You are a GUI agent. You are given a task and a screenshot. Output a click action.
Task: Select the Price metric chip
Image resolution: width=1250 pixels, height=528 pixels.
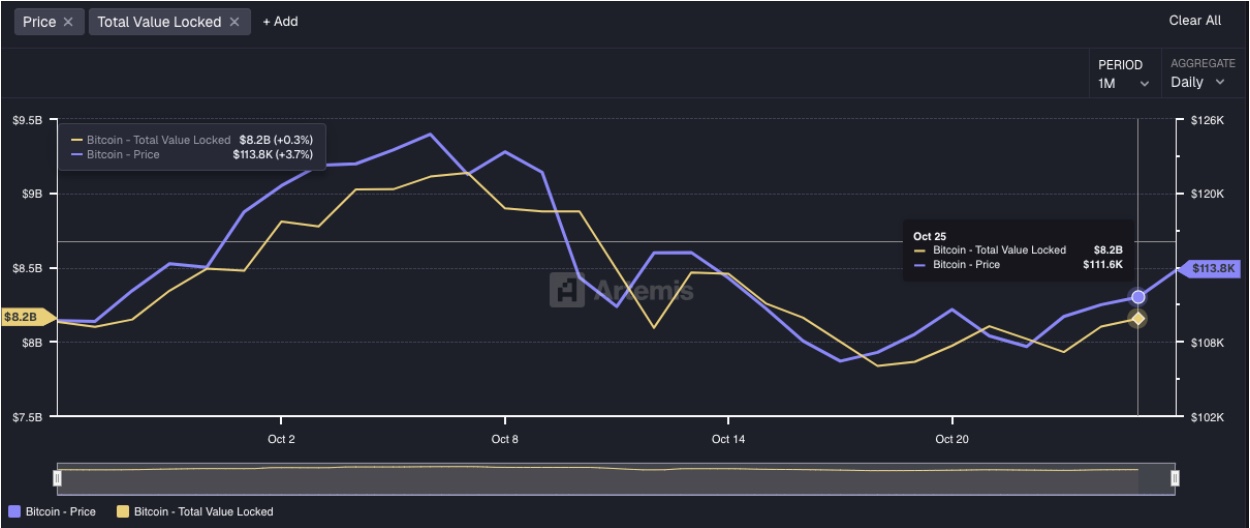[39, 22]
